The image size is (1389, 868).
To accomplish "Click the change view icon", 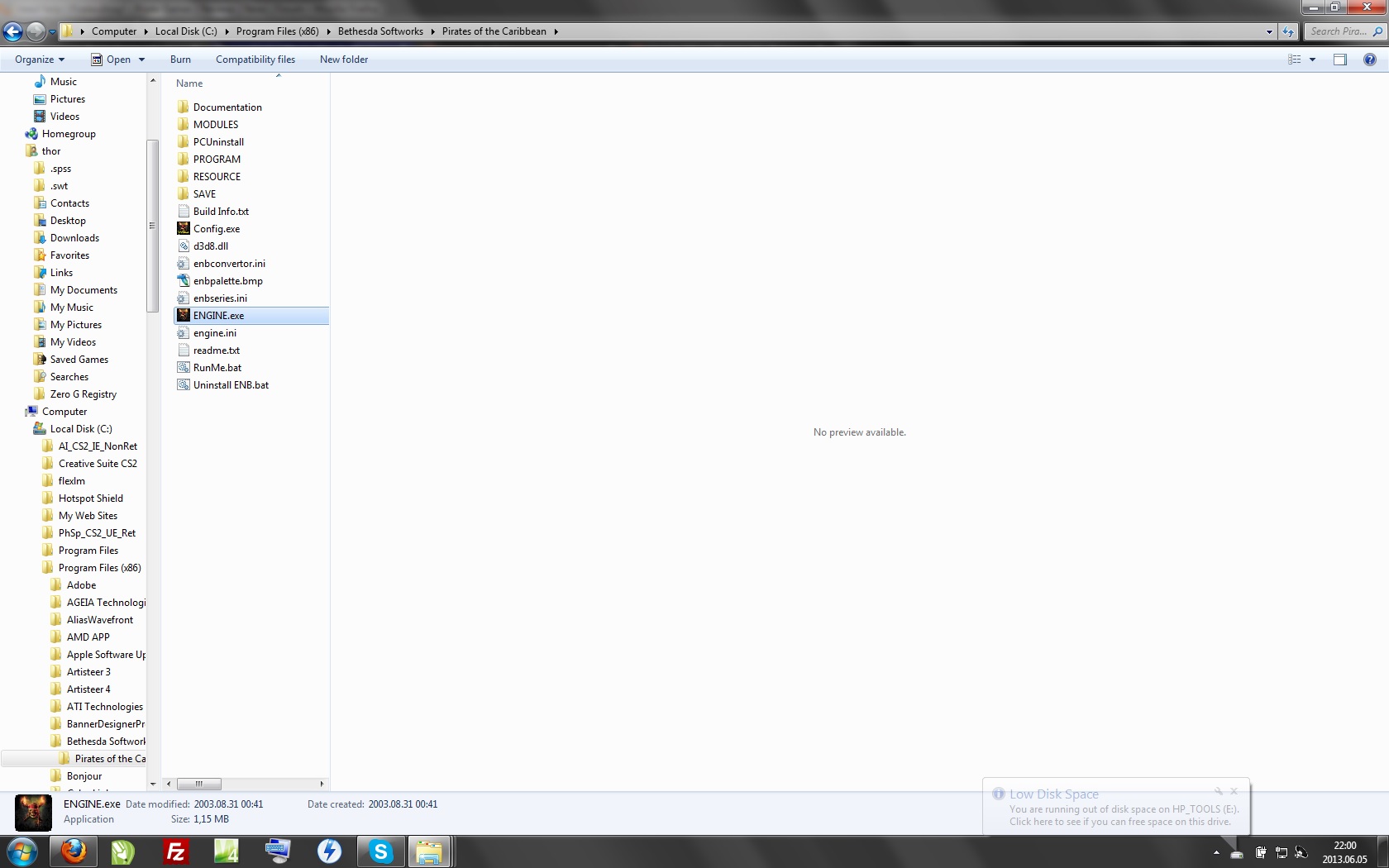I will click(1295, 60).
